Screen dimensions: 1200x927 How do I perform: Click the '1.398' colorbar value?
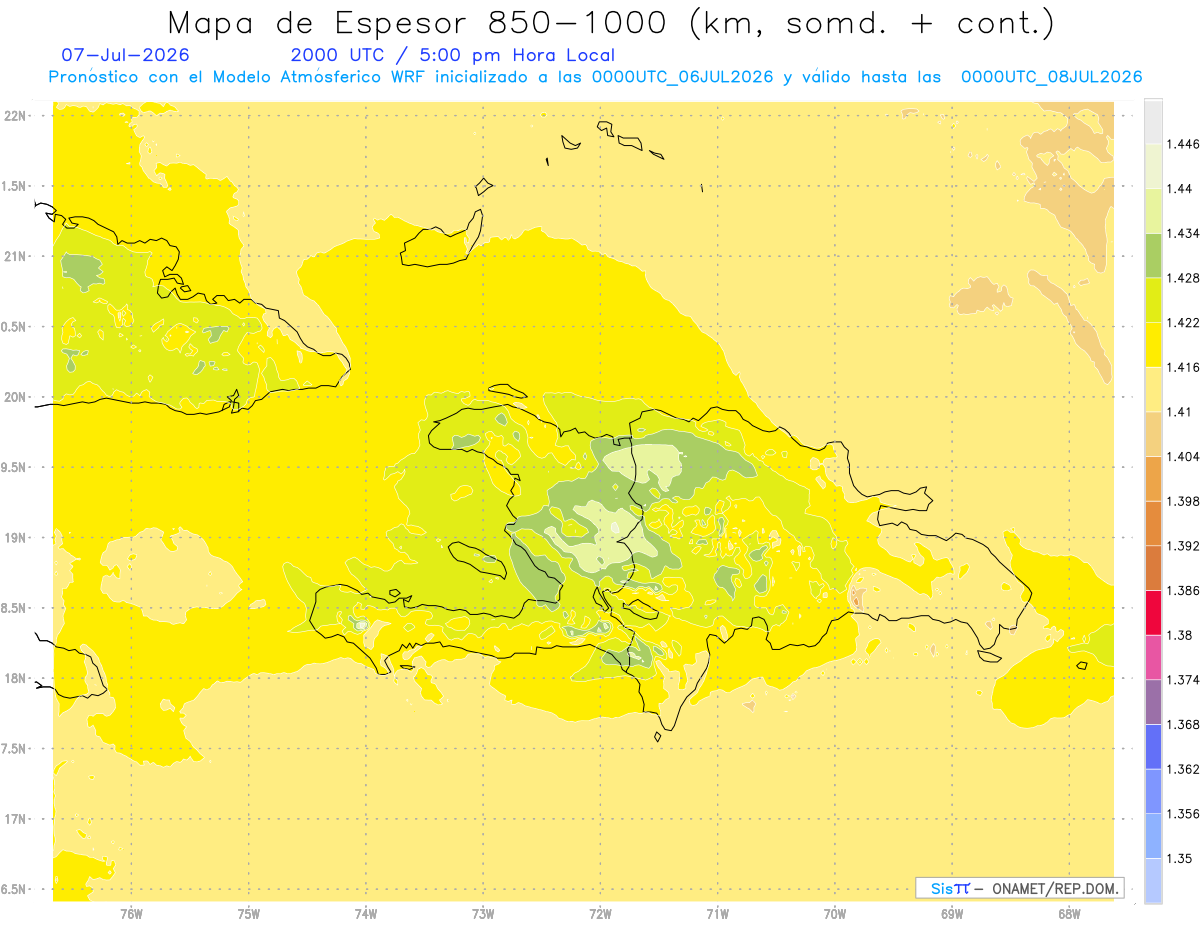[1182, 501]
